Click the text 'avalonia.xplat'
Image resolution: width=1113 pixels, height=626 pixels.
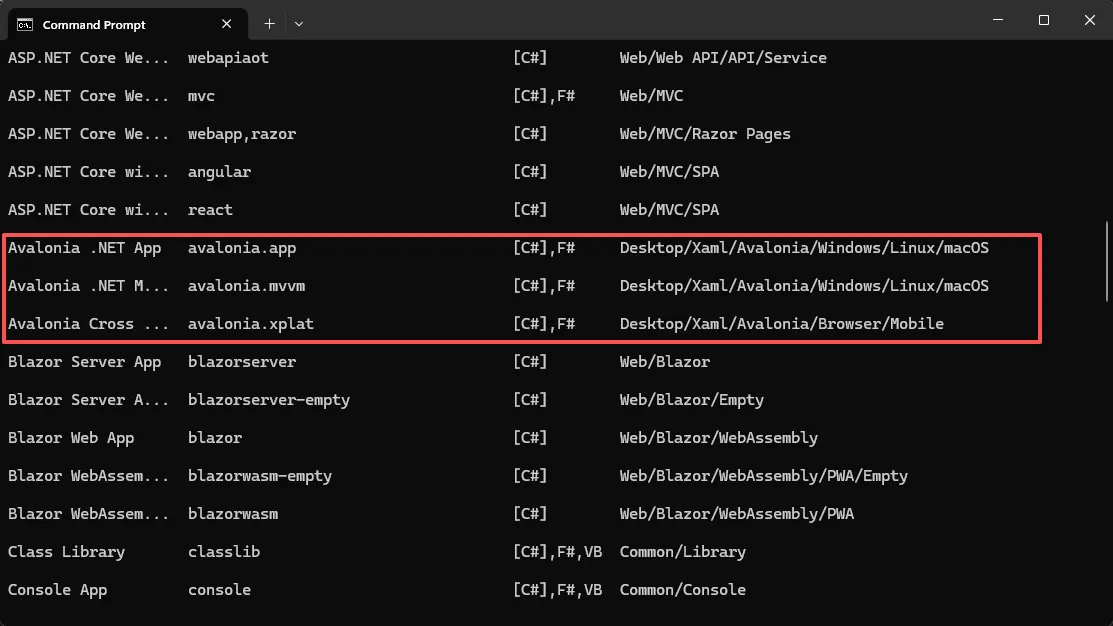pyautogui.click(x=251, y=324)
